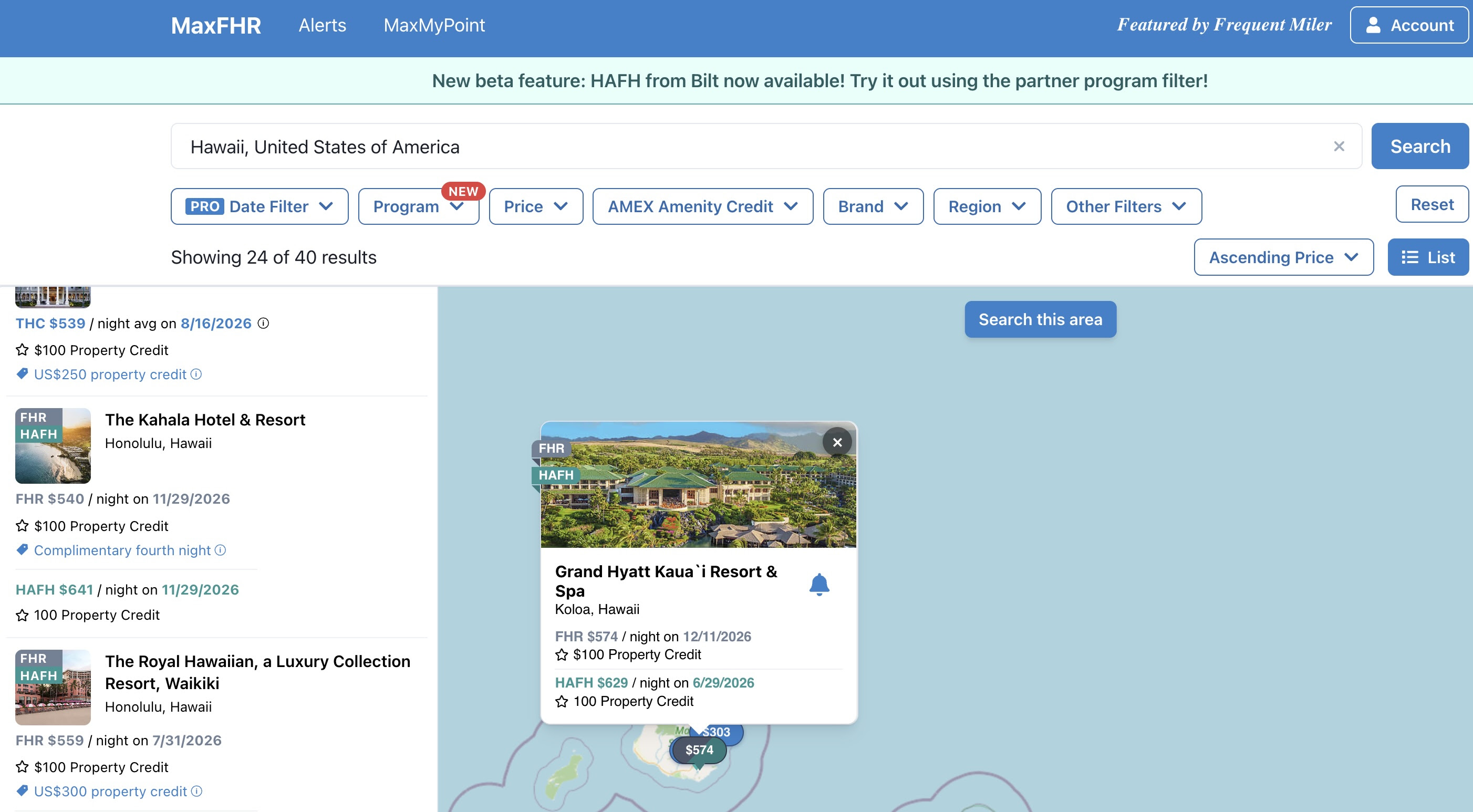Clear the Hawaii search field with the X icon
The image size is (1473, 812).
point(1339,147)
